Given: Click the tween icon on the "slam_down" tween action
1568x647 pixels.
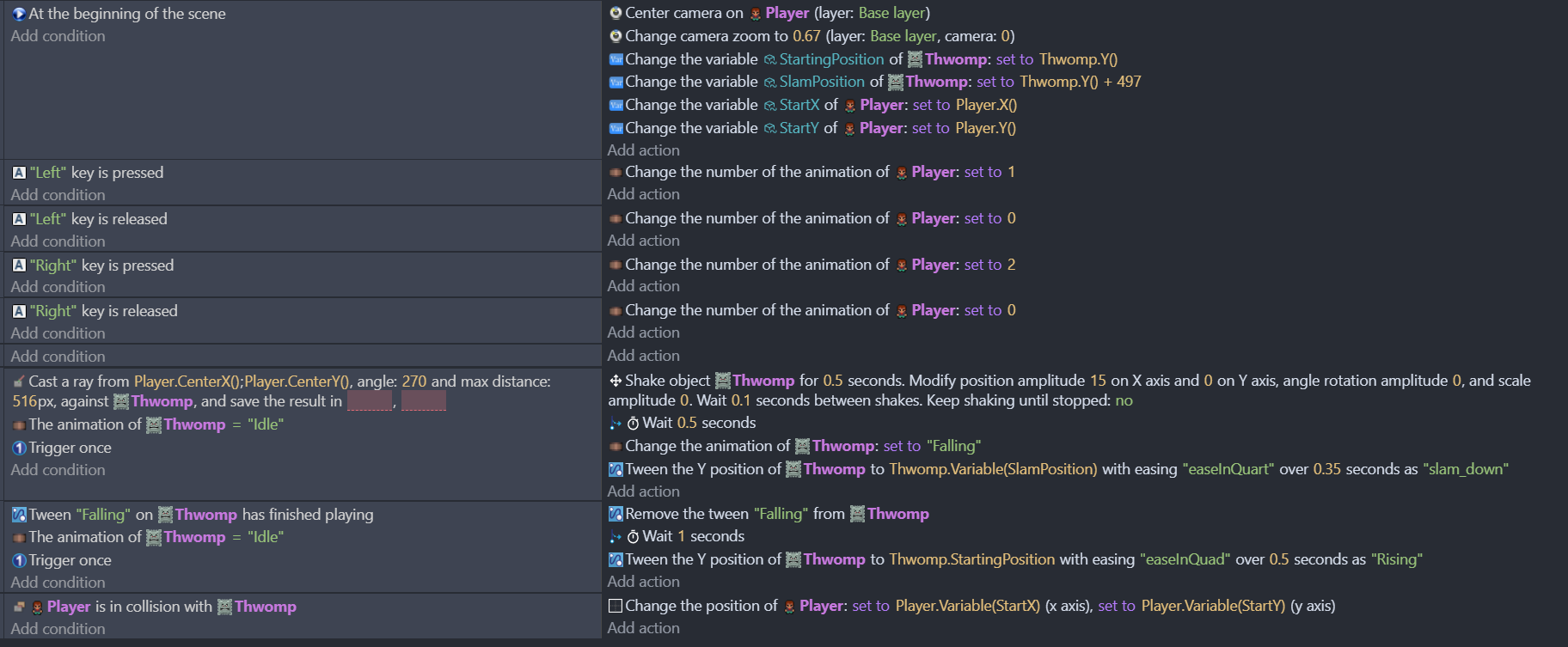Looking at the screenshot, I should tap(616, 469).
